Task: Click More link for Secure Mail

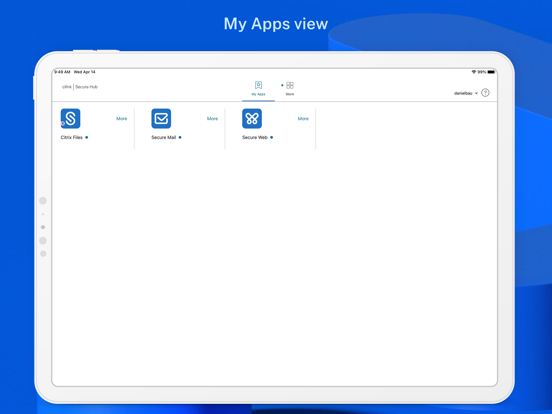Action: (212, 119)
